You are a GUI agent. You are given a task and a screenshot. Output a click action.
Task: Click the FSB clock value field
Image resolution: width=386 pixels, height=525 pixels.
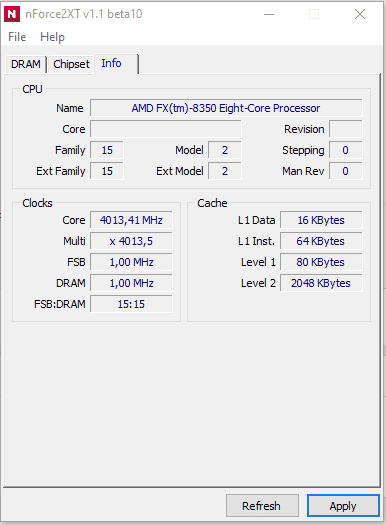tap(131, 262)
